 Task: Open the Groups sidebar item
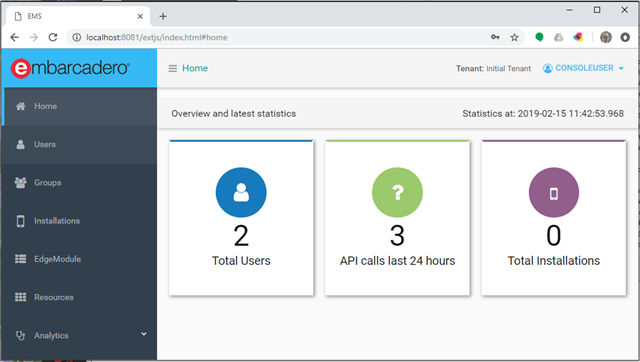(79, 182)
